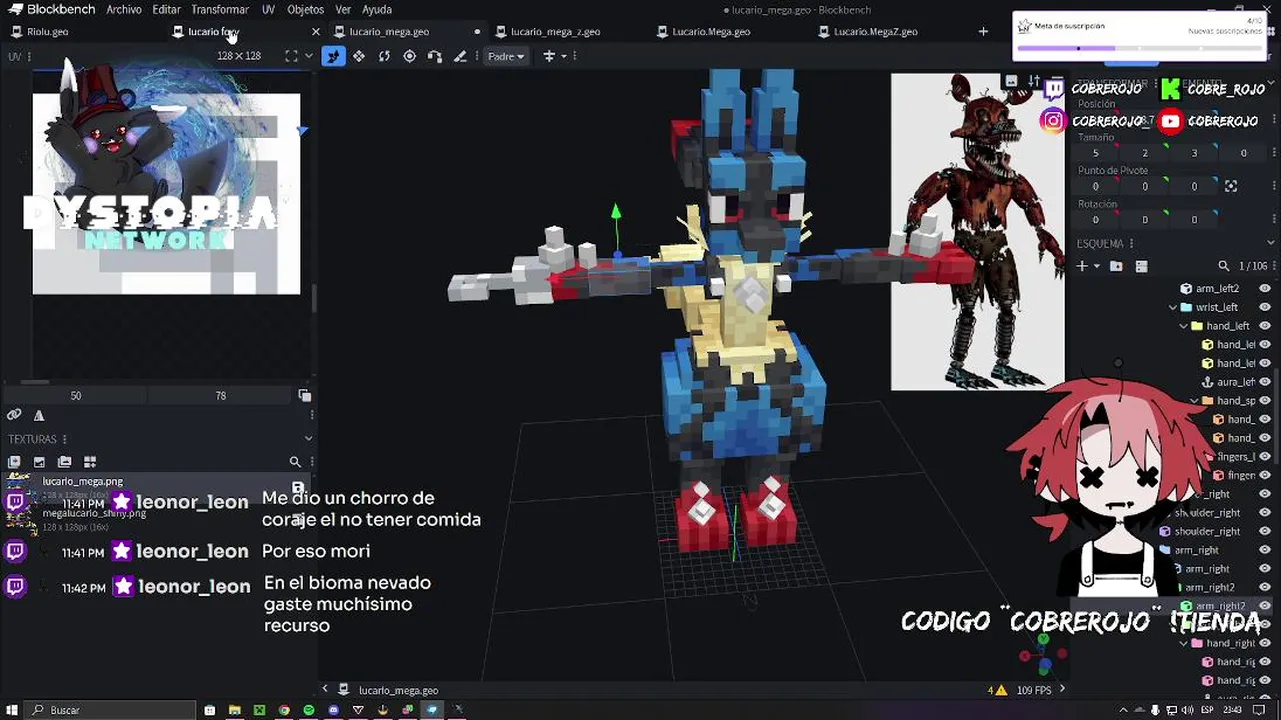The width and height of the screenshot is (1281, 720).
Task: Click the UV editor texture preview
Action: click(x=166, y=194)
